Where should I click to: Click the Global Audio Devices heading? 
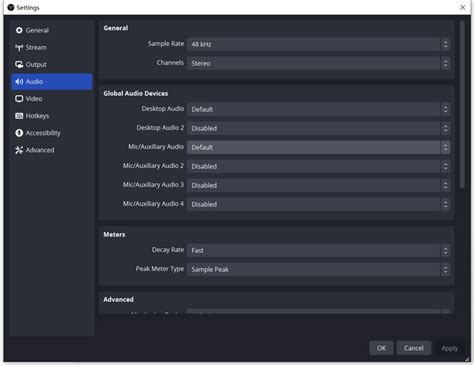pos(136,93)
